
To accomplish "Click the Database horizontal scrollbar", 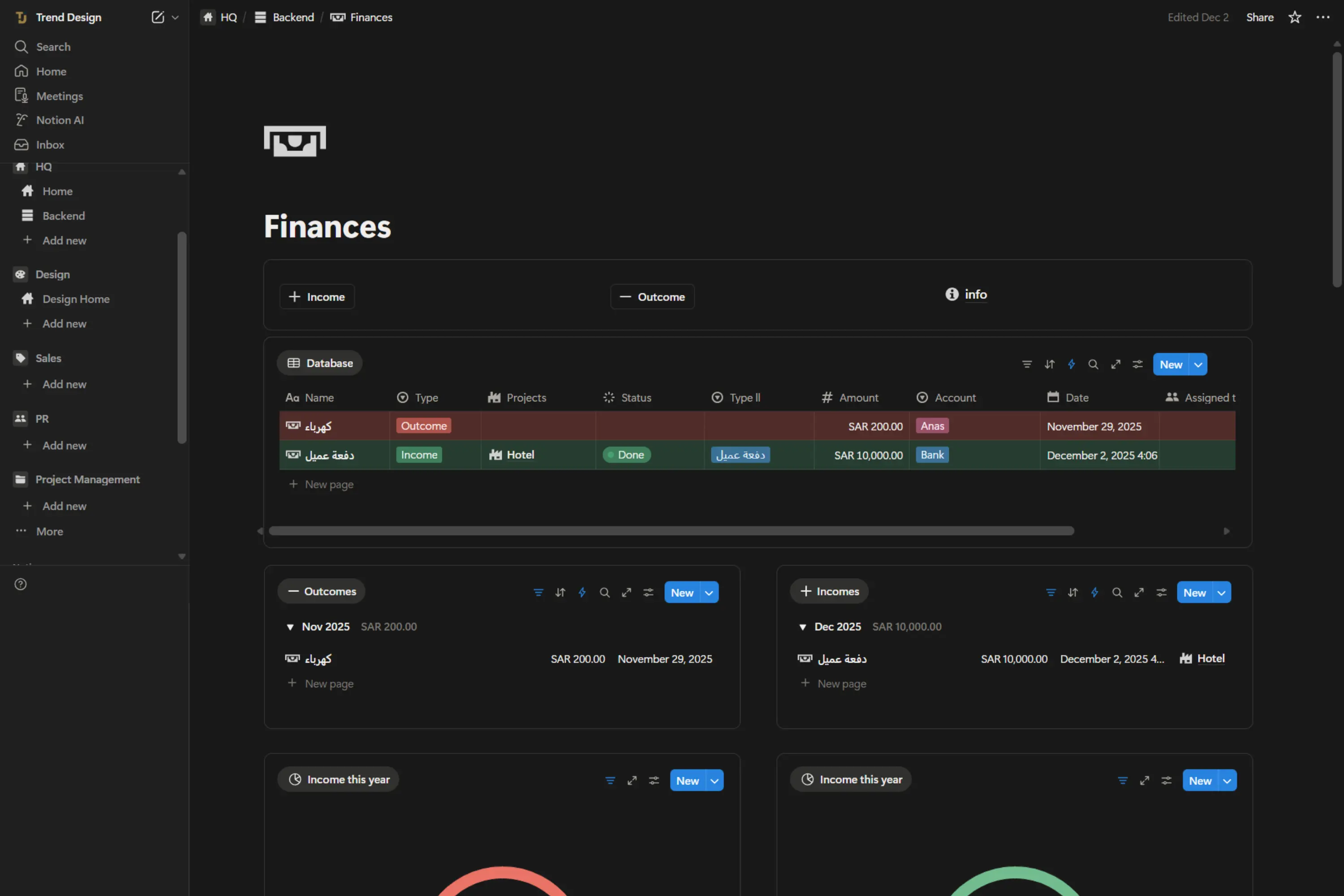I will coord(671,531).
